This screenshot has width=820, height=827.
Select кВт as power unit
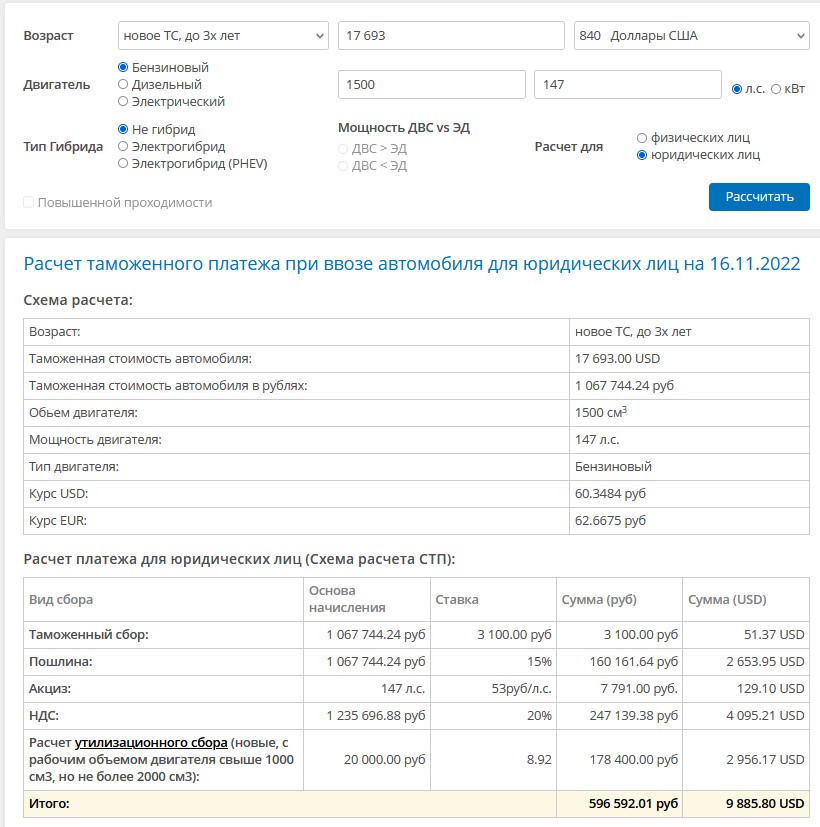776,89
